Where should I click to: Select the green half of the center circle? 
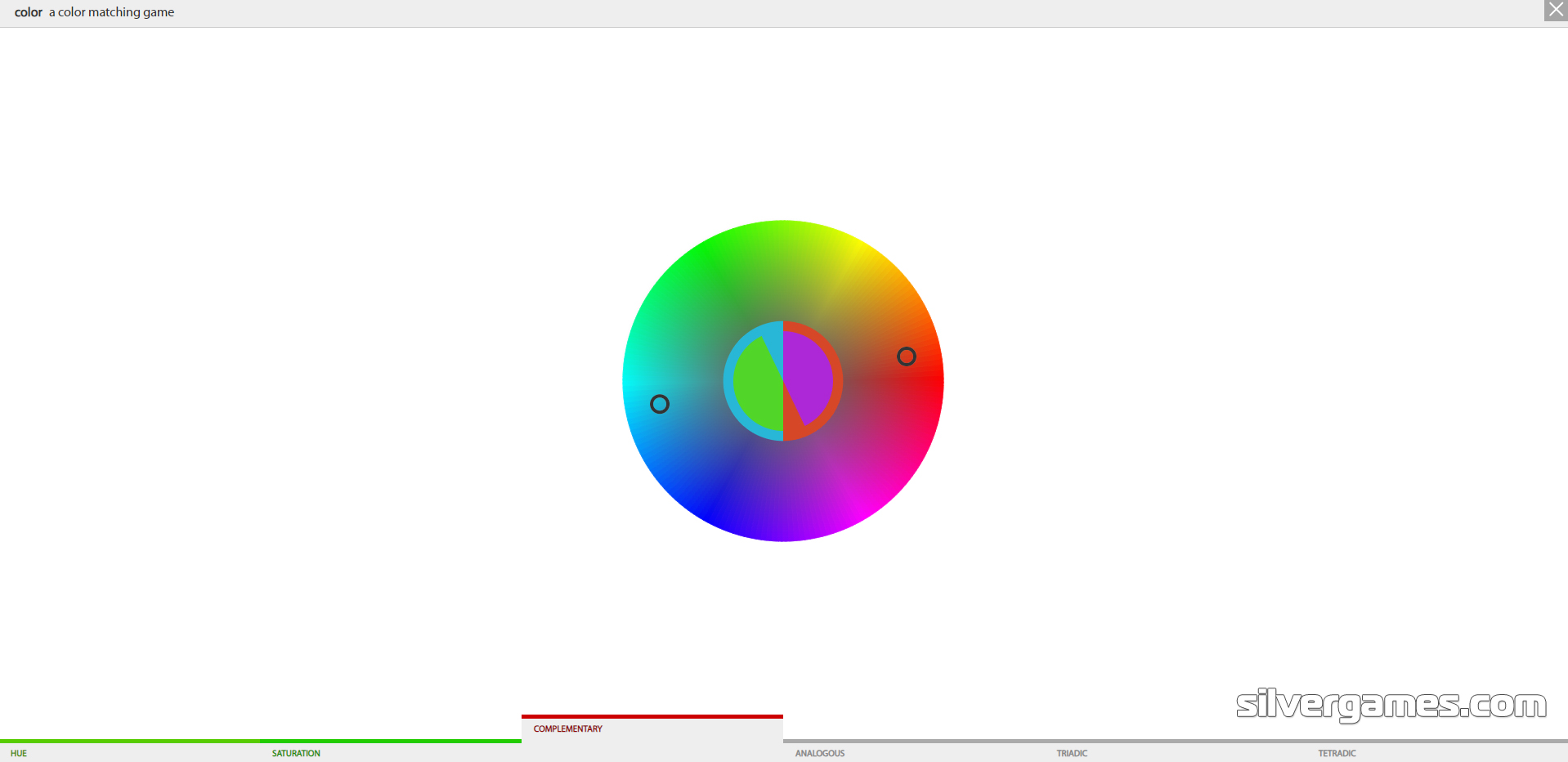click(756, 384)
